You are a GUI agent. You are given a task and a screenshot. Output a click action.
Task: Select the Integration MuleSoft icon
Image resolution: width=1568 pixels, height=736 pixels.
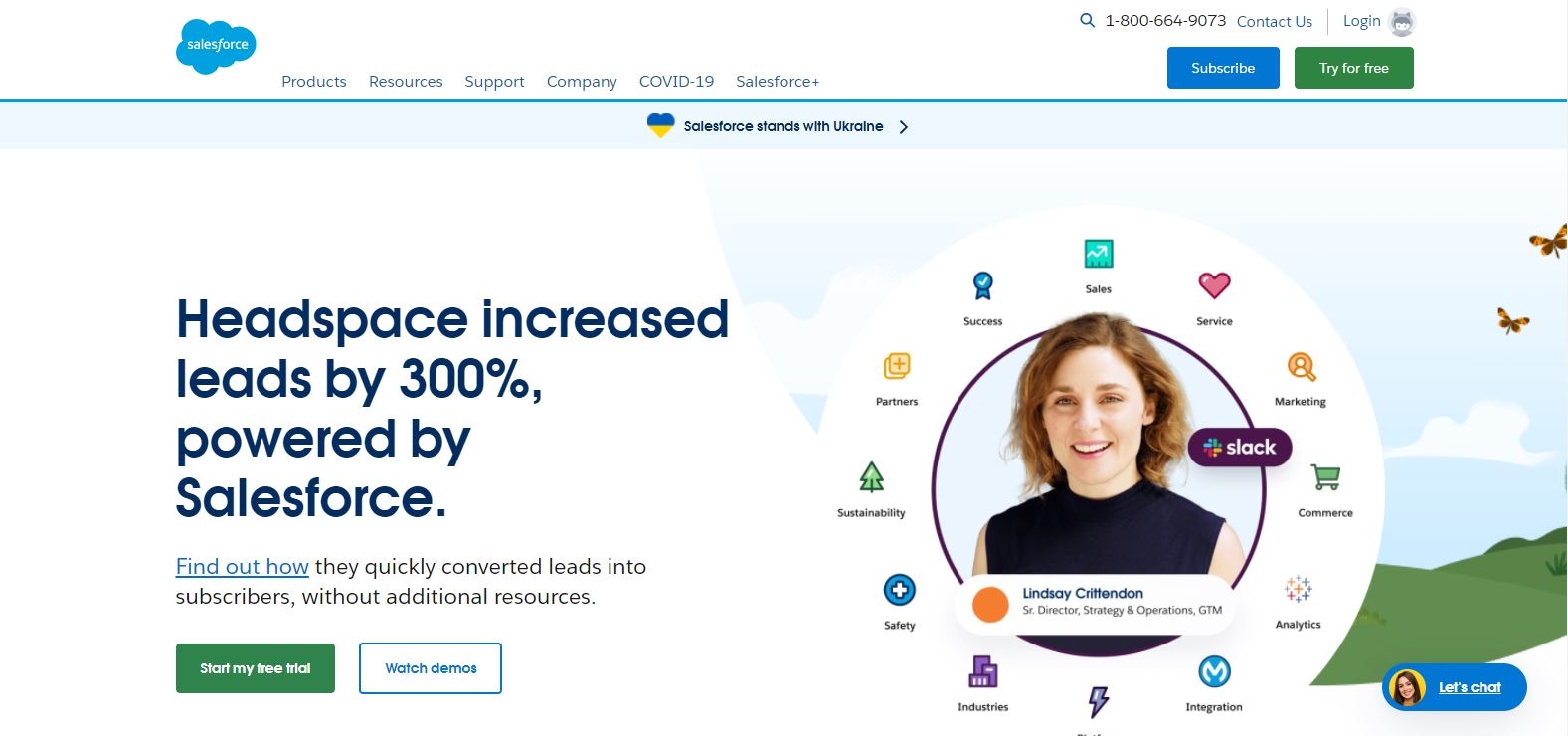click(1214, 672)
